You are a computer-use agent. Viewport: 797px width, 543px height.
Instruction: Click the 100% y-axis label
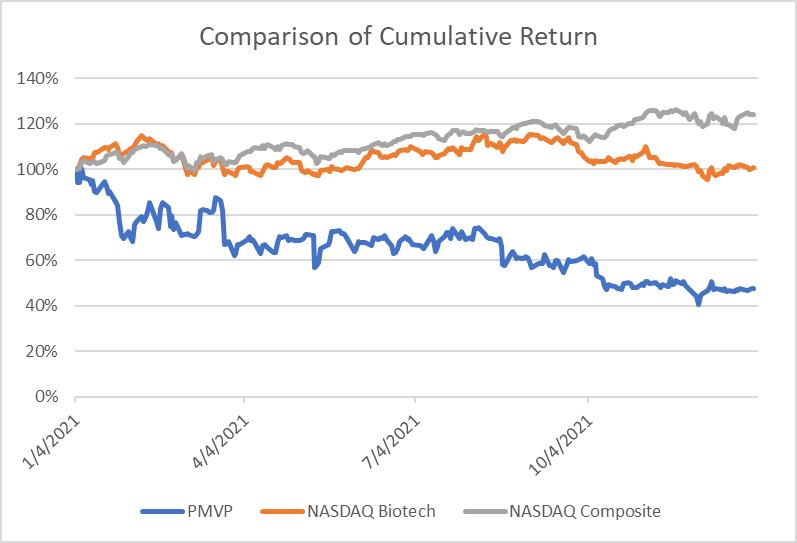pos(38,169)
